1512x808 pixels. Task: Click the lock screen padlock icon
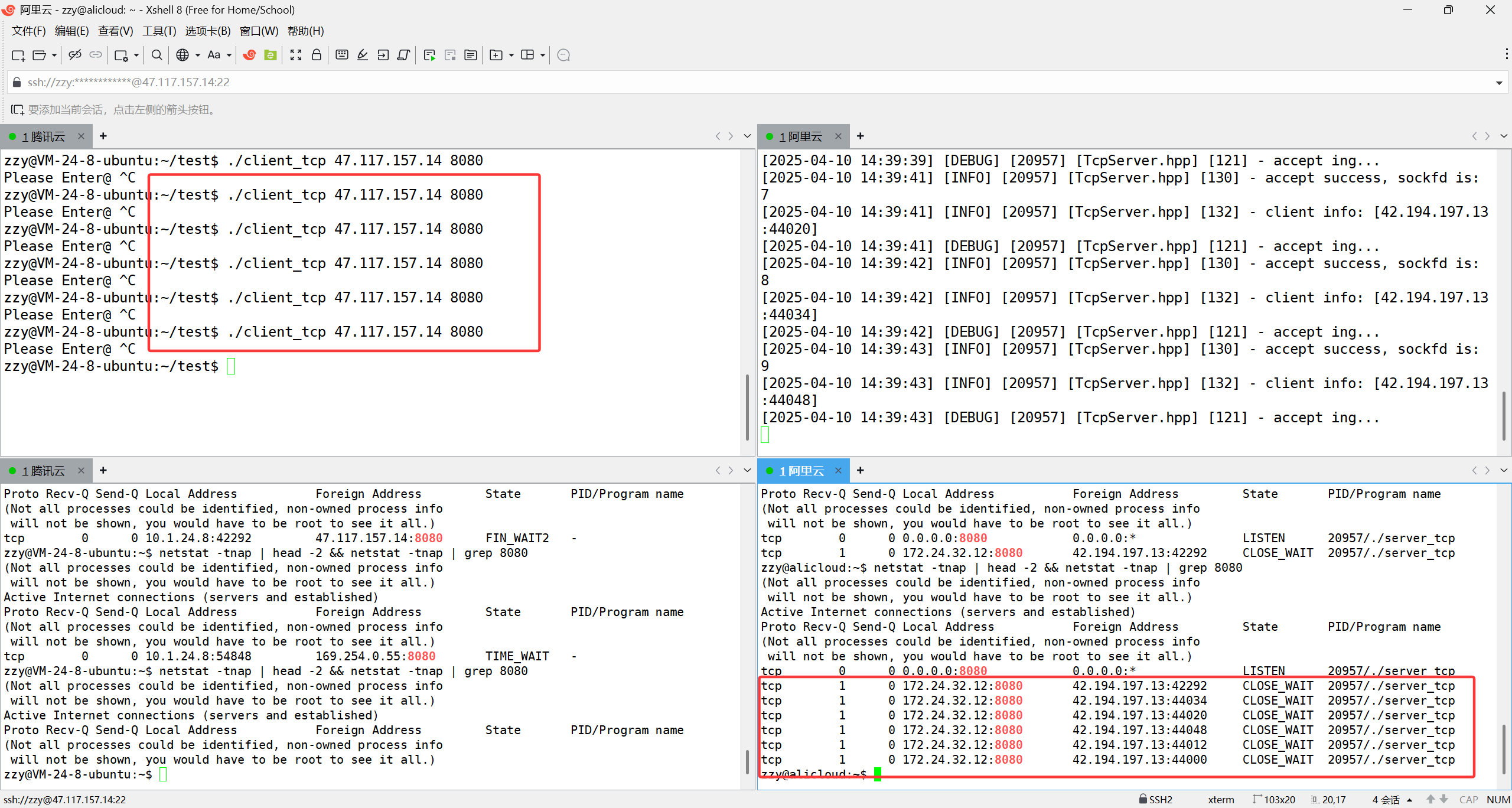[317, 55]
